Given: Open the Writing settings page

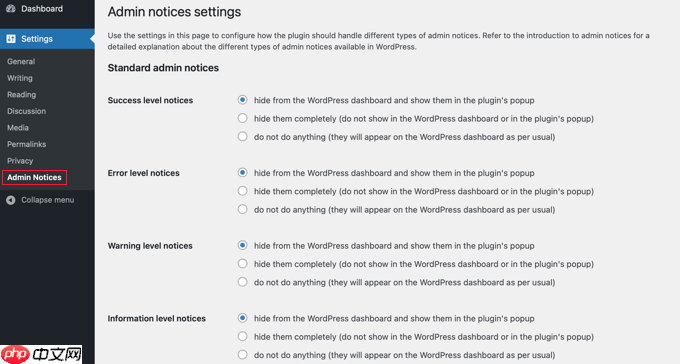Looking at the screenshot, I should pos(20,78).
